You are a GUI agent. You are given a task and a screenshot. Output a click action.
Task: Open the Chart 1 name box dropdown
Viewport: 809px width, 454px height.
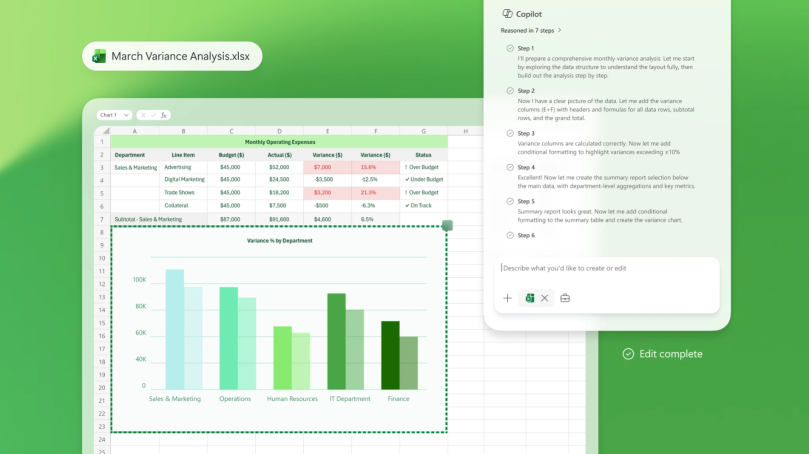[x=126, y=115]
